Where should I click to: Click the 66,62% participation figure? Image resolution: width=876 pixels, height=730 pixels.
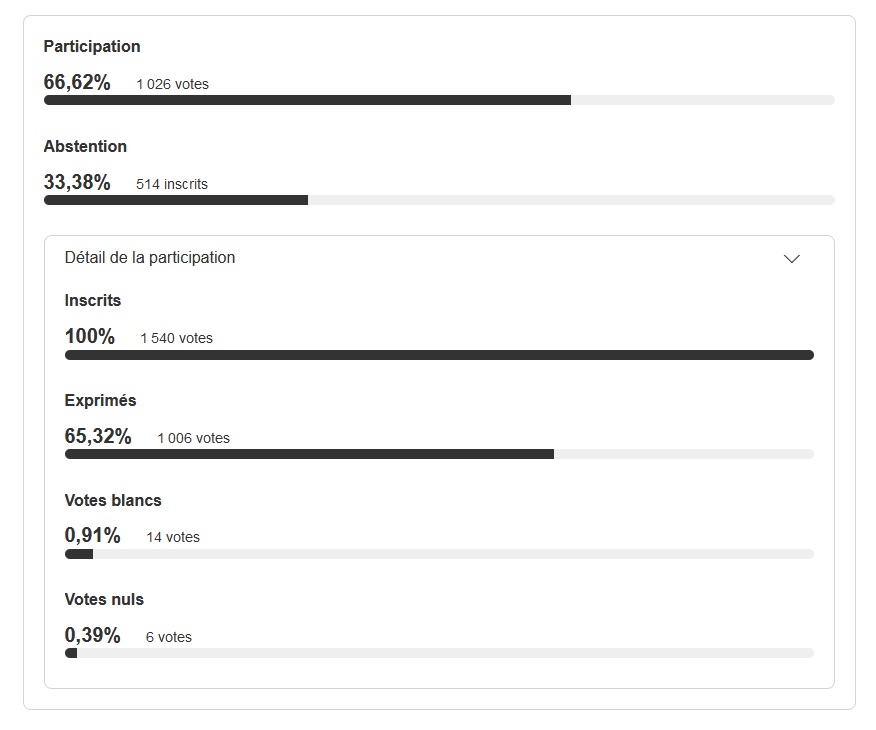(77, 82)
